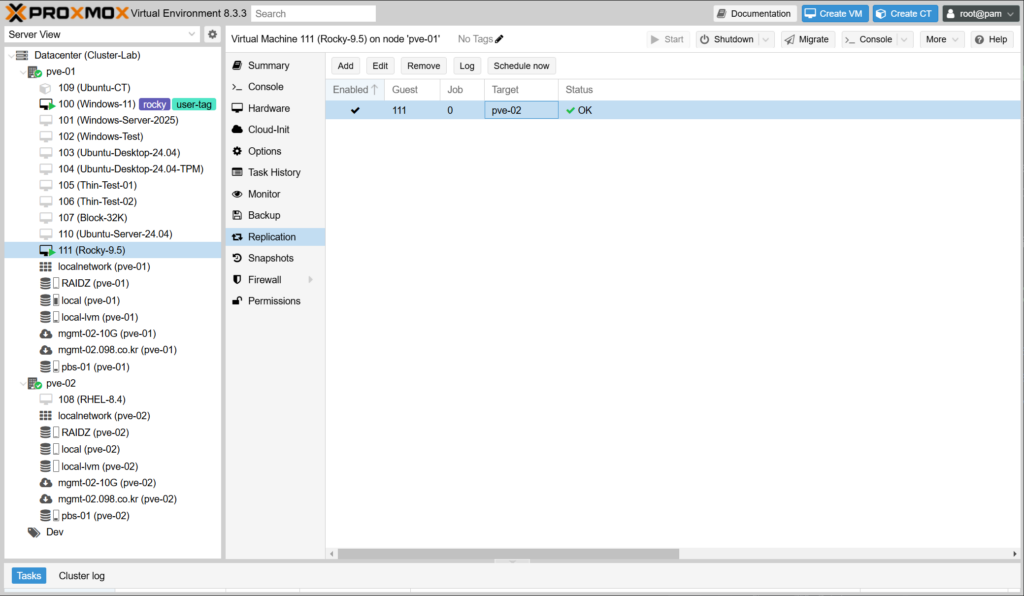Image resolution: width=1024 pixels, height=596 pixels.
Task: Select the RAIDZ (pve-01) storage icon
Action: point(46,283)
